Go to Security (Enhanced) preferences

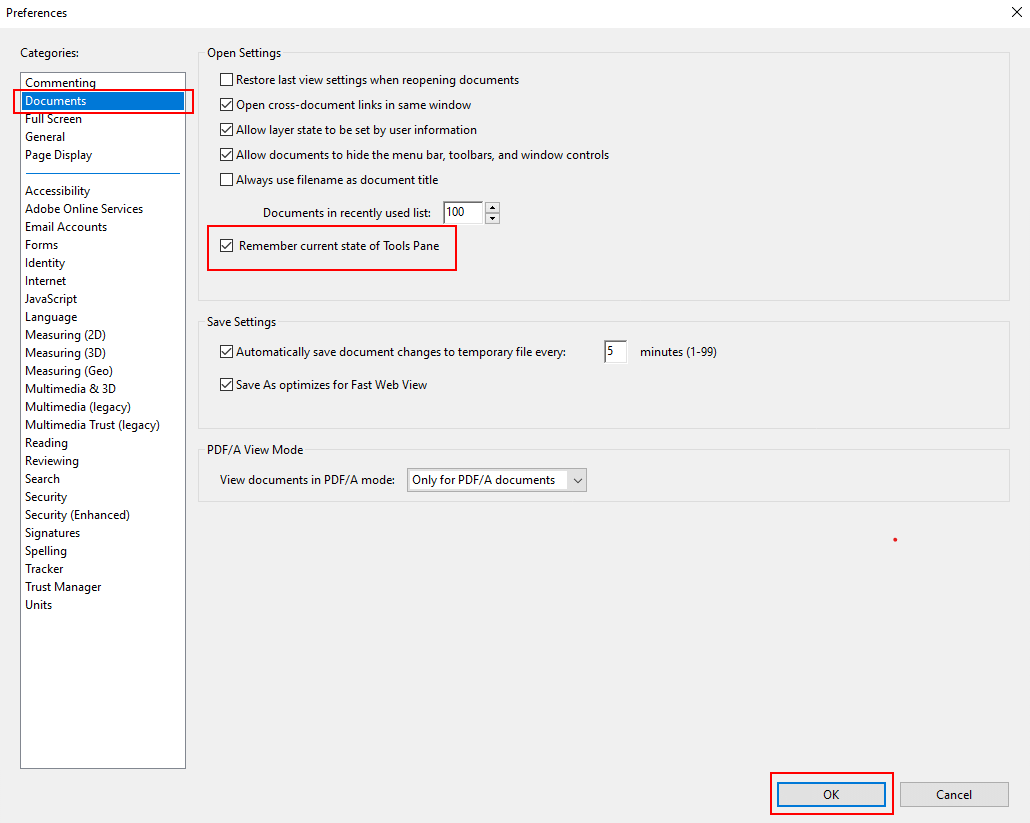pyautogui.click(x=78, y=515)
